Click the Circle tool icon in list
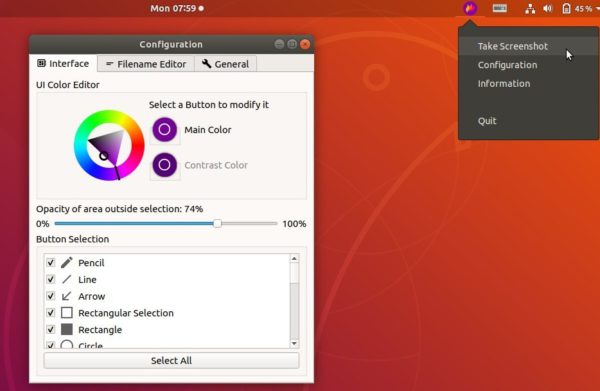The height and width of the screenshot is (391, 600). (67, 344)
